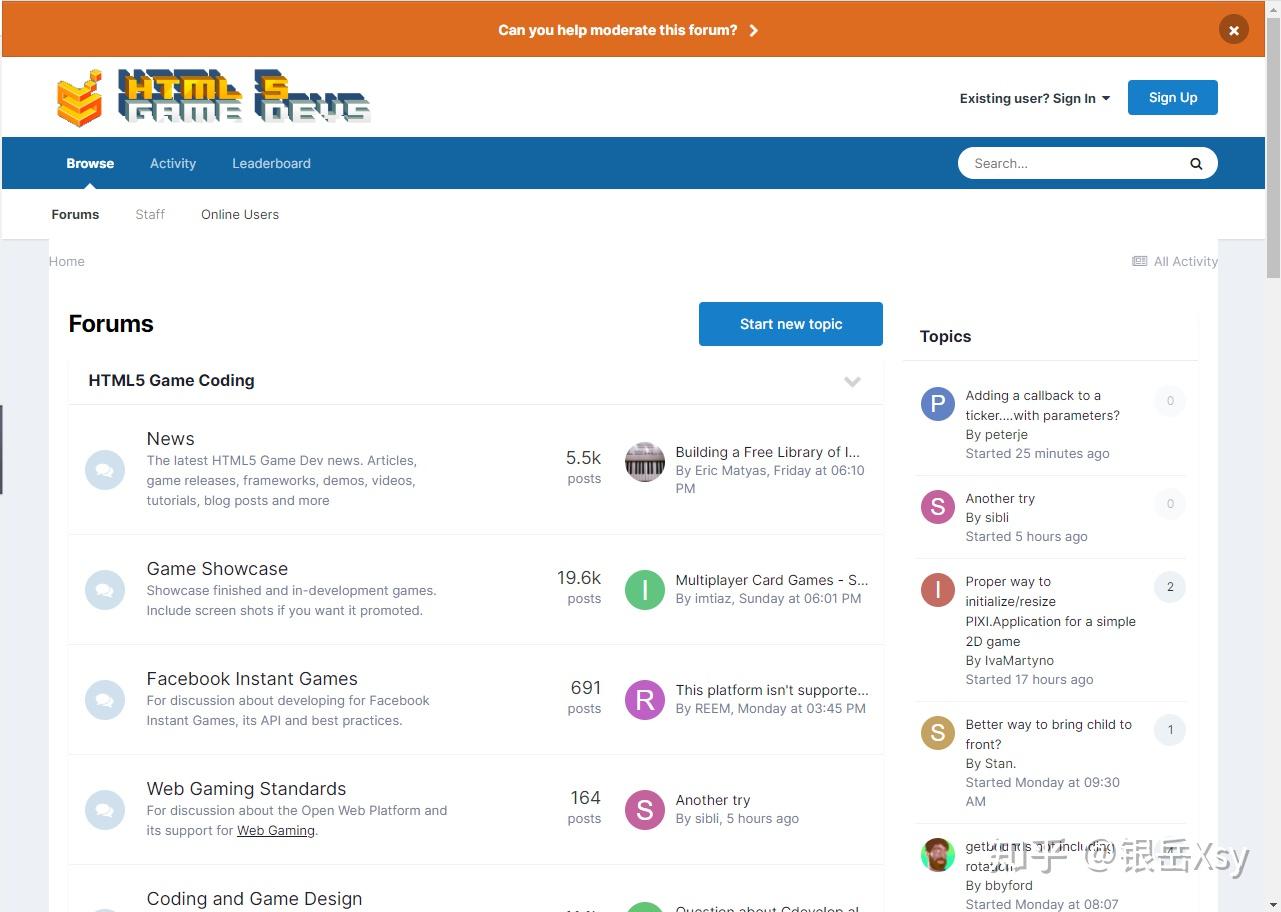Open the Existing user Sign In dropdown
This screenshot has width=1281, height=912.
pos(1034,98)
